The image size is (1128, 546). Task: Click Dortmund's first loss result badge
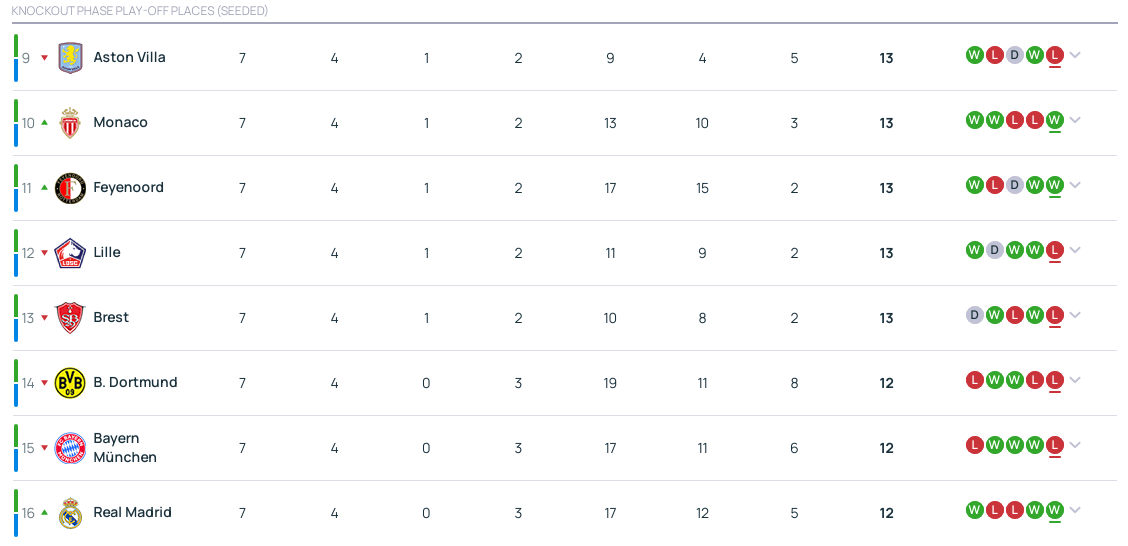tap(974, 380)
